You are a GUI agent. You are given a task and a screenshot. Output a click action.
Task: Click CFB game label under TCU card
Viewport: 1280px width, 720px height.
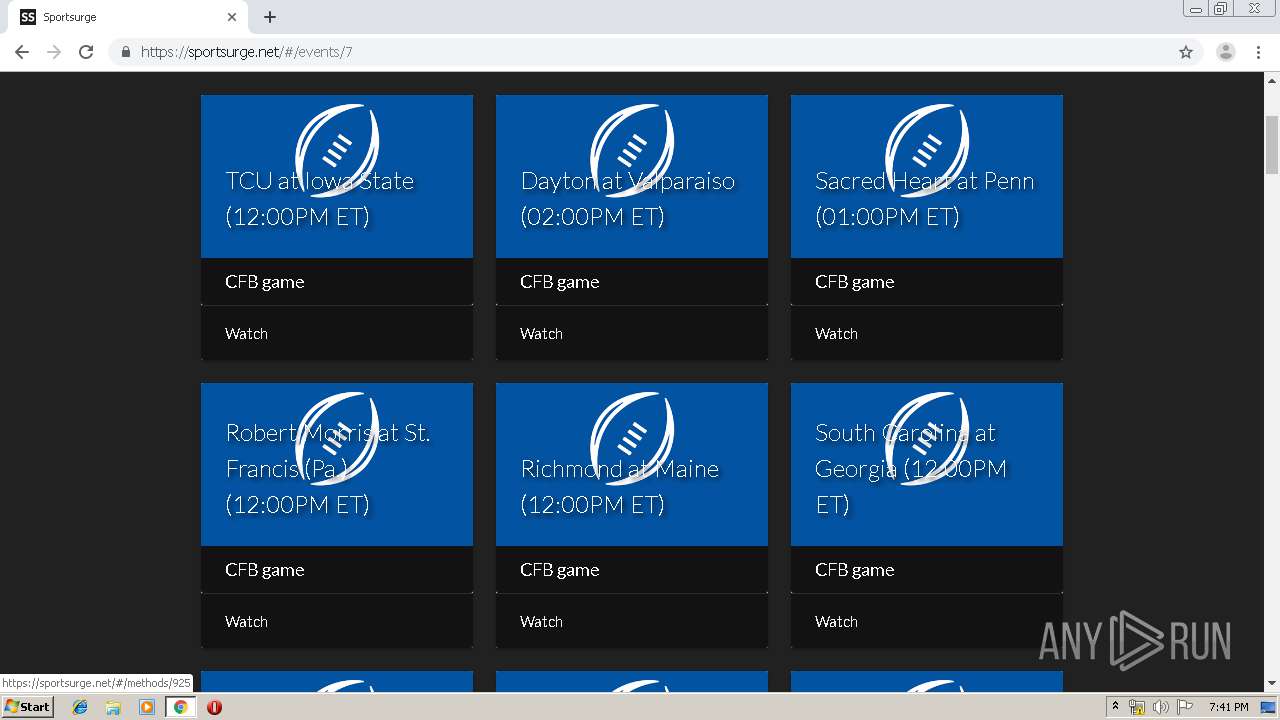click(265, 282)
